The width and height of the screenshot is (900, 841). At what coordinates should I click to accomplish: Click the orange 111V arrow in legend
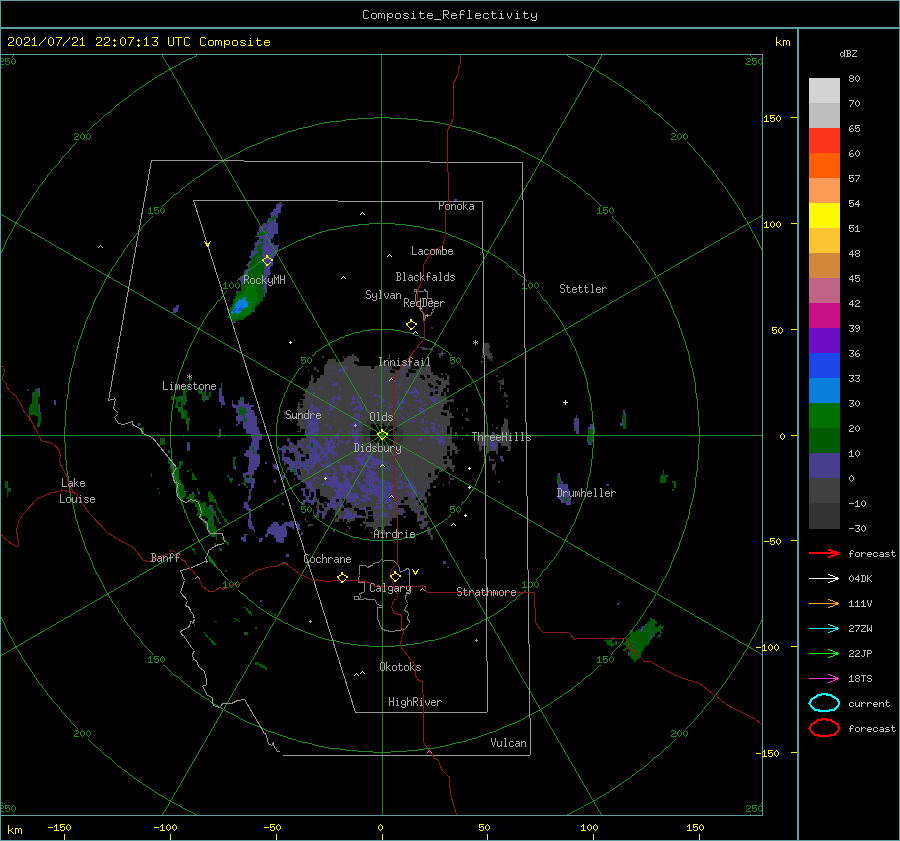(x=824, y=603)
